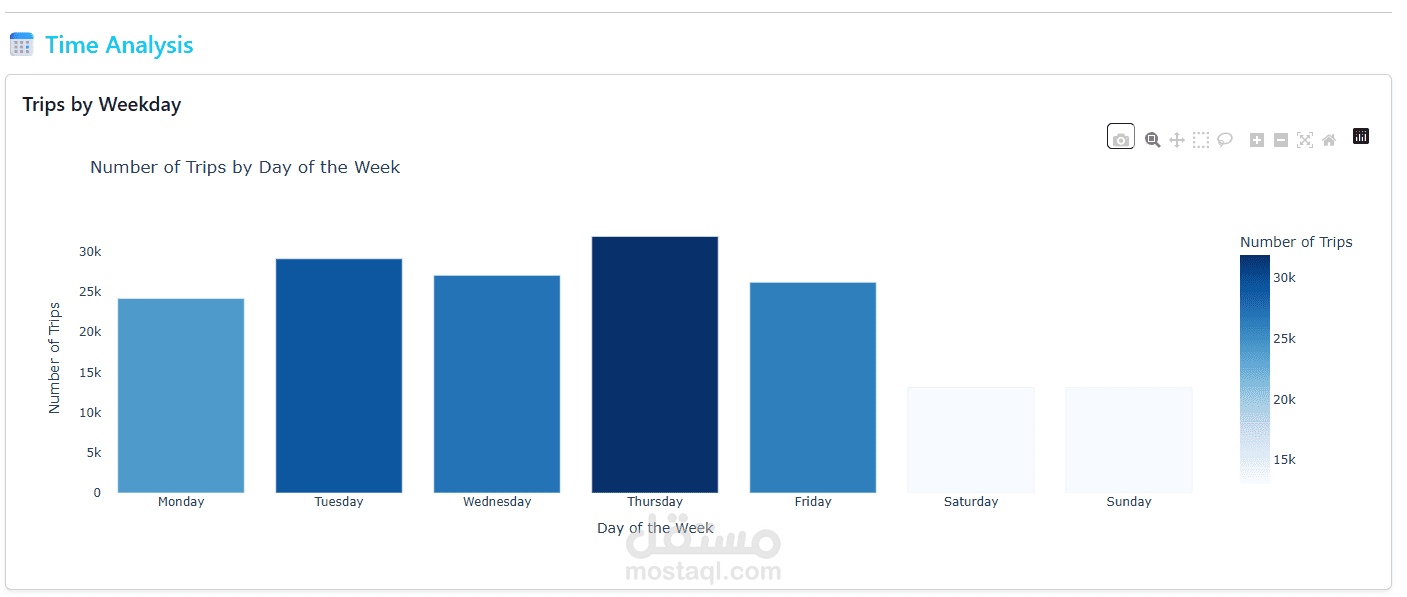Click the Zoom In plus icon
The image size is (1407, 597).
(x=1257, y=140)
